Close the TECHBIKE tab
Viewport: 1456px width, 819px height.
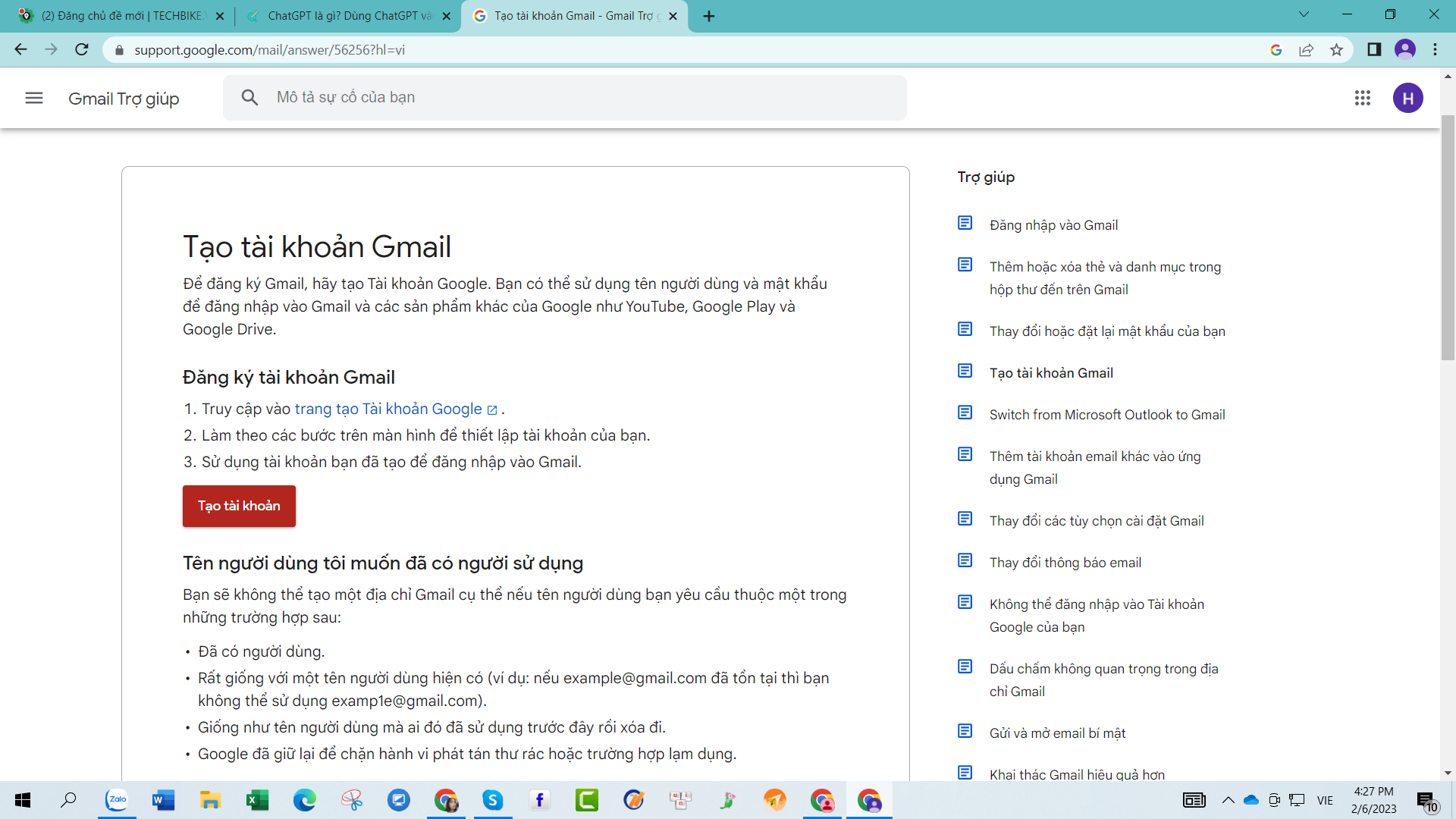coord(220,16)
